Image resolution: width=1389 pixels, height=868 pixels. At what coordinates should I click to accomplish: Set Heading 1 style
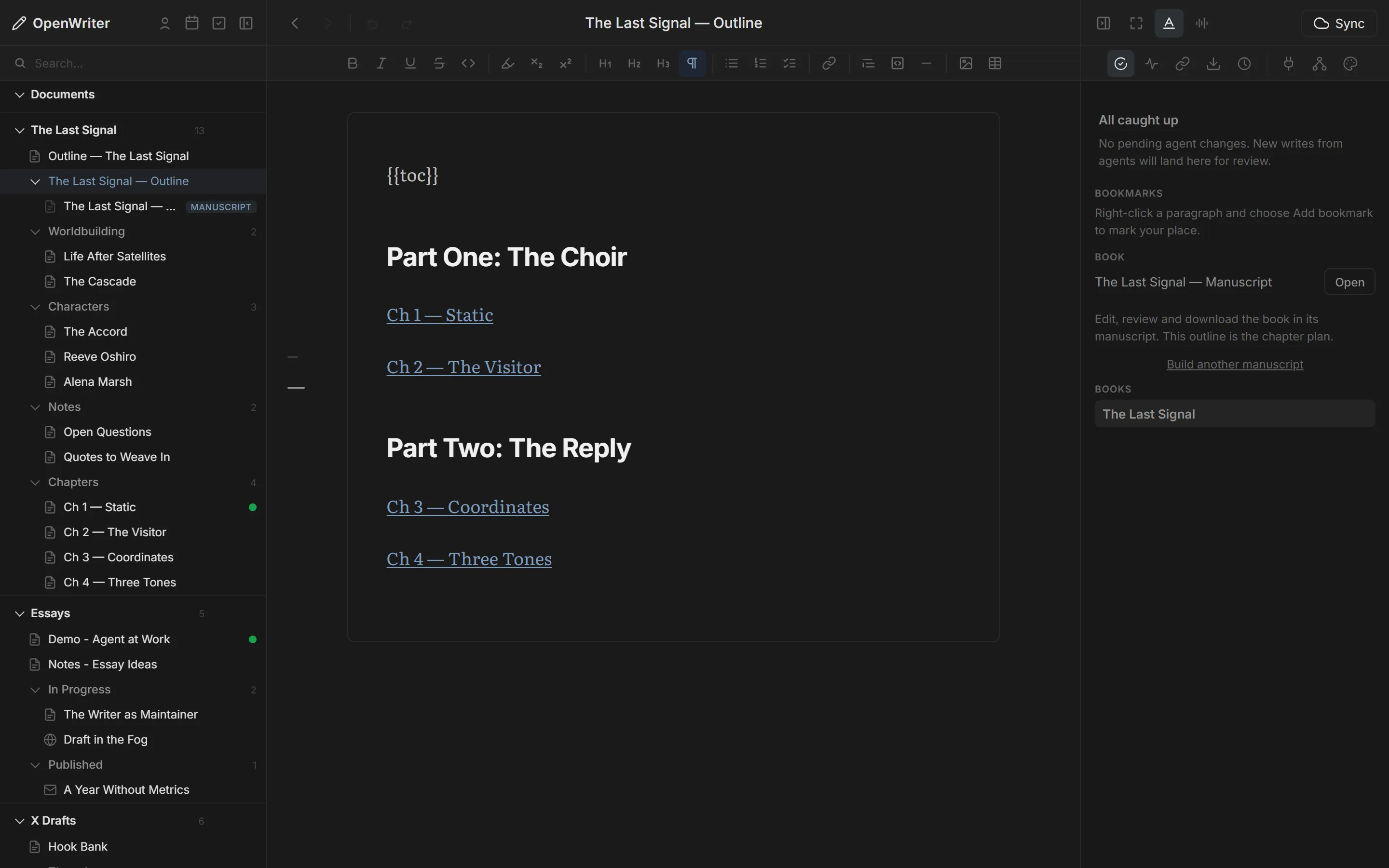coord(605,63)
